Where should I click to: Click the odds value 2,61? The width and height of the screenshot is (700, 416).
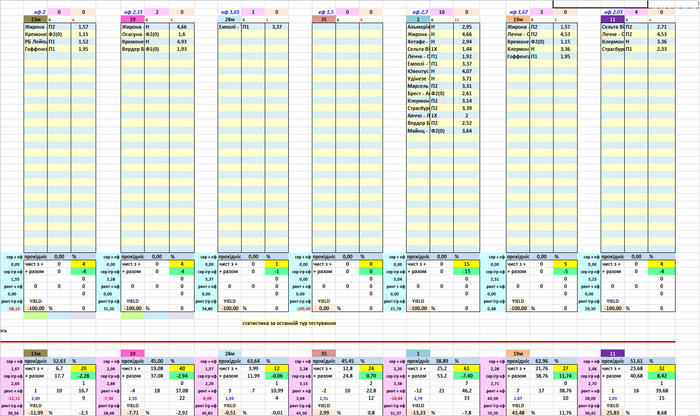click(467, 93)
